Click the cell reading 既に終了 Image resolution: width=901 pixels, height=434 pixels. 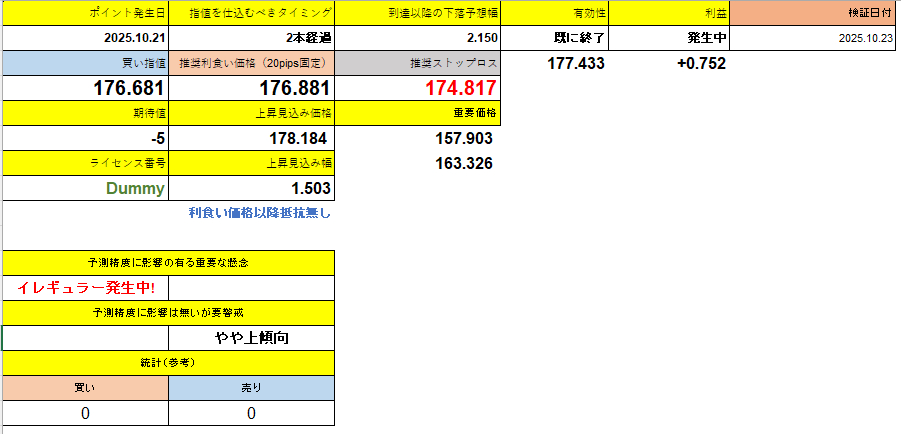click(554, 39)
